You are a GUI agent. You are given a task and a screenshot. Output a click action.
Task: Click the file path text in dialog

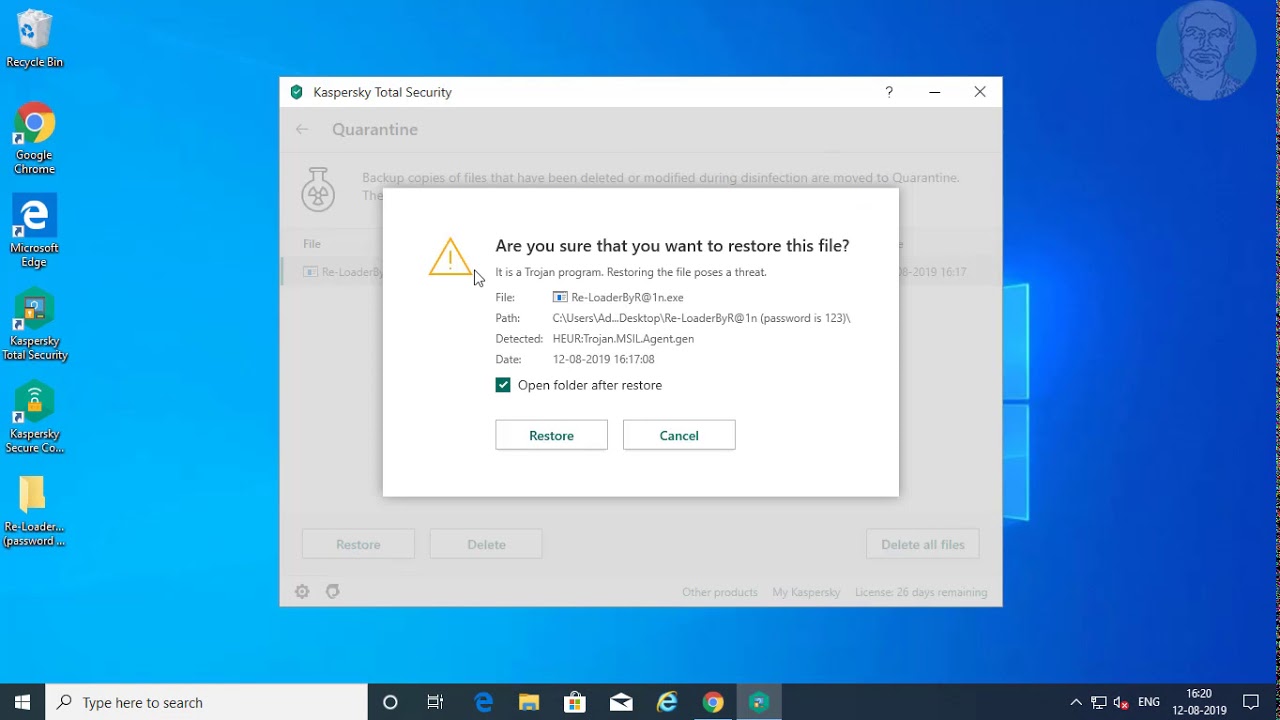701,318
